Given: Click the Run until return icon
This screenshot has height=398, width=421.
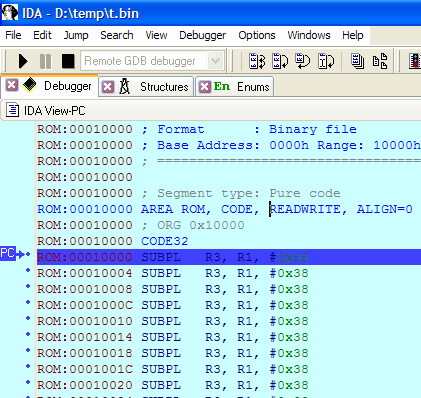Looking at the screenshot, I should (x=303, y=61).
